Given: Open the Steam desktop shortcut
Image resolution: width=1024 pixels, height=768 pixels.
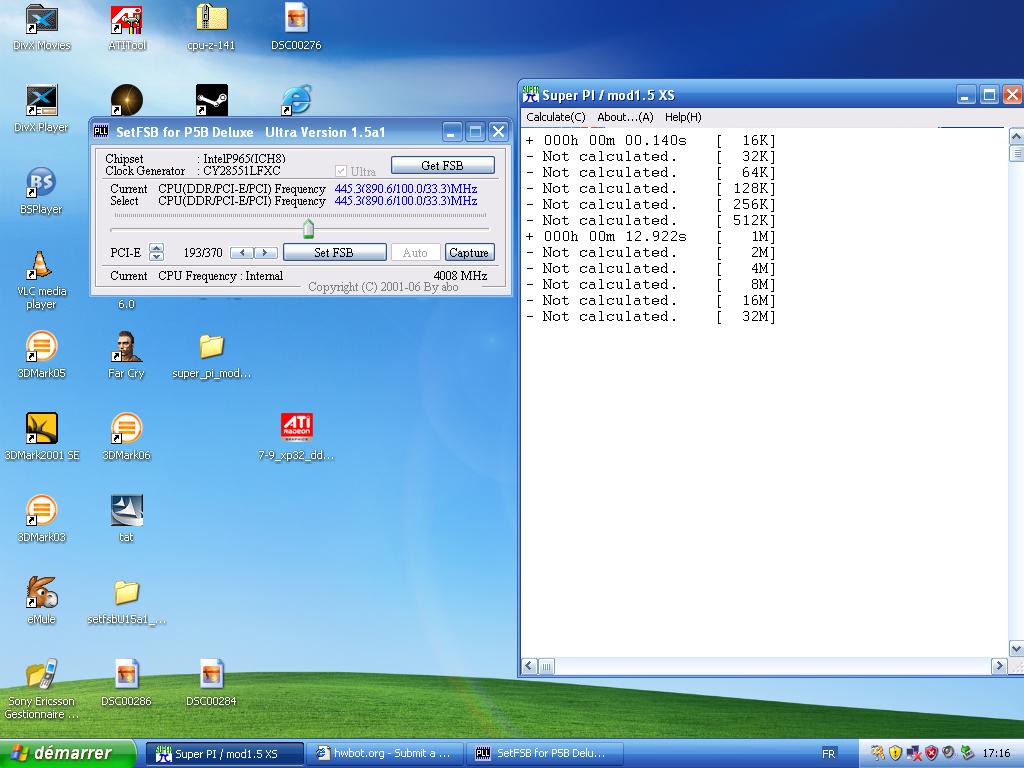Looking at the screenshot, I should (212, 100).
